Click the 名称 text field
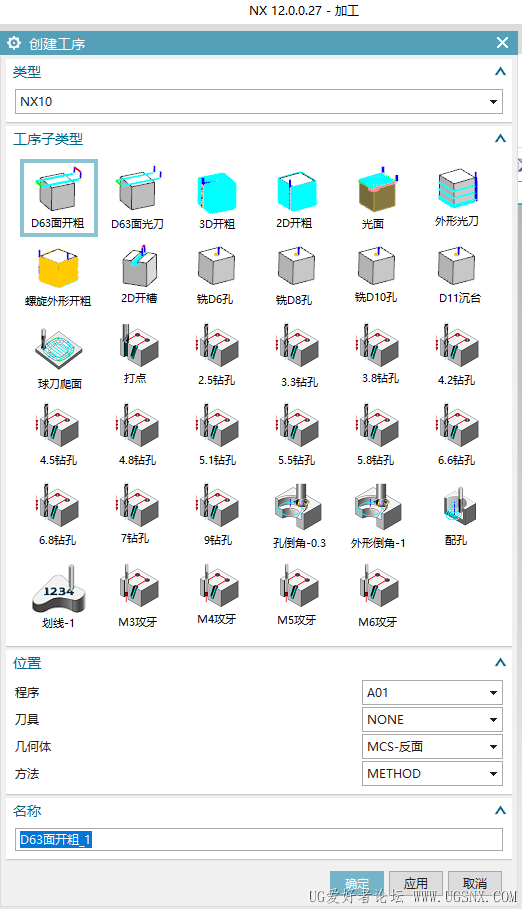This screenshot has height=909, width=522. pos(259,839)
